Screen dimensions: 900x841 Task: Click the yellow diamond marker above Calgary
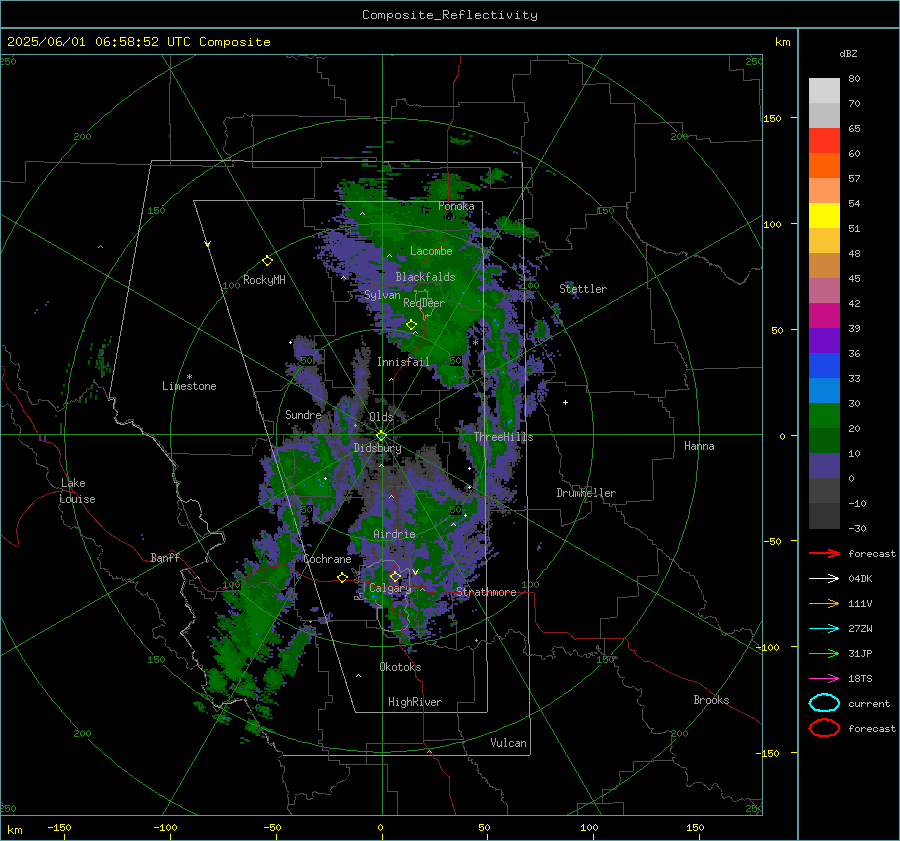pyautogui.click(x=395, y=576)
